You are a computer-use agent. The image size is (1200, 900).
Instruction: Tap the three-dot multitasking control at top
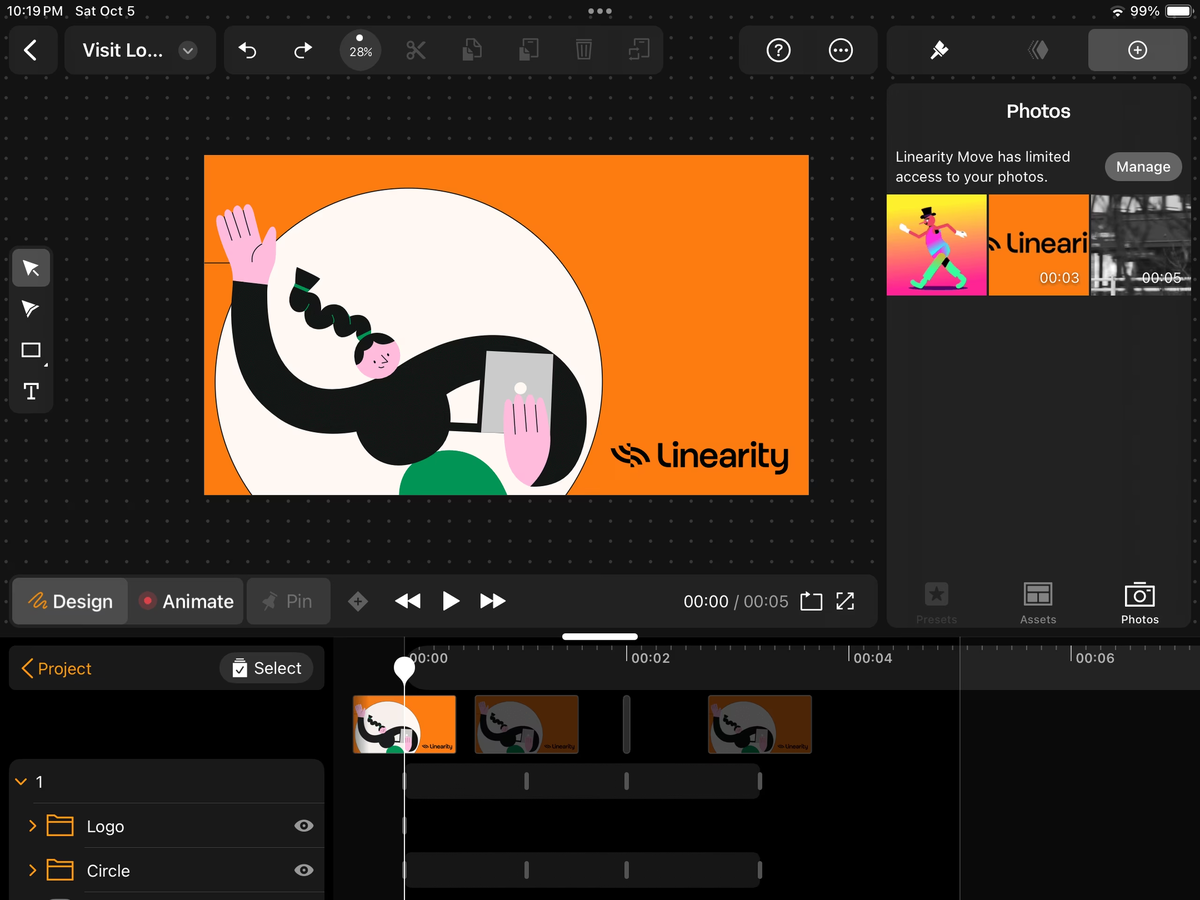click(600, 11)
